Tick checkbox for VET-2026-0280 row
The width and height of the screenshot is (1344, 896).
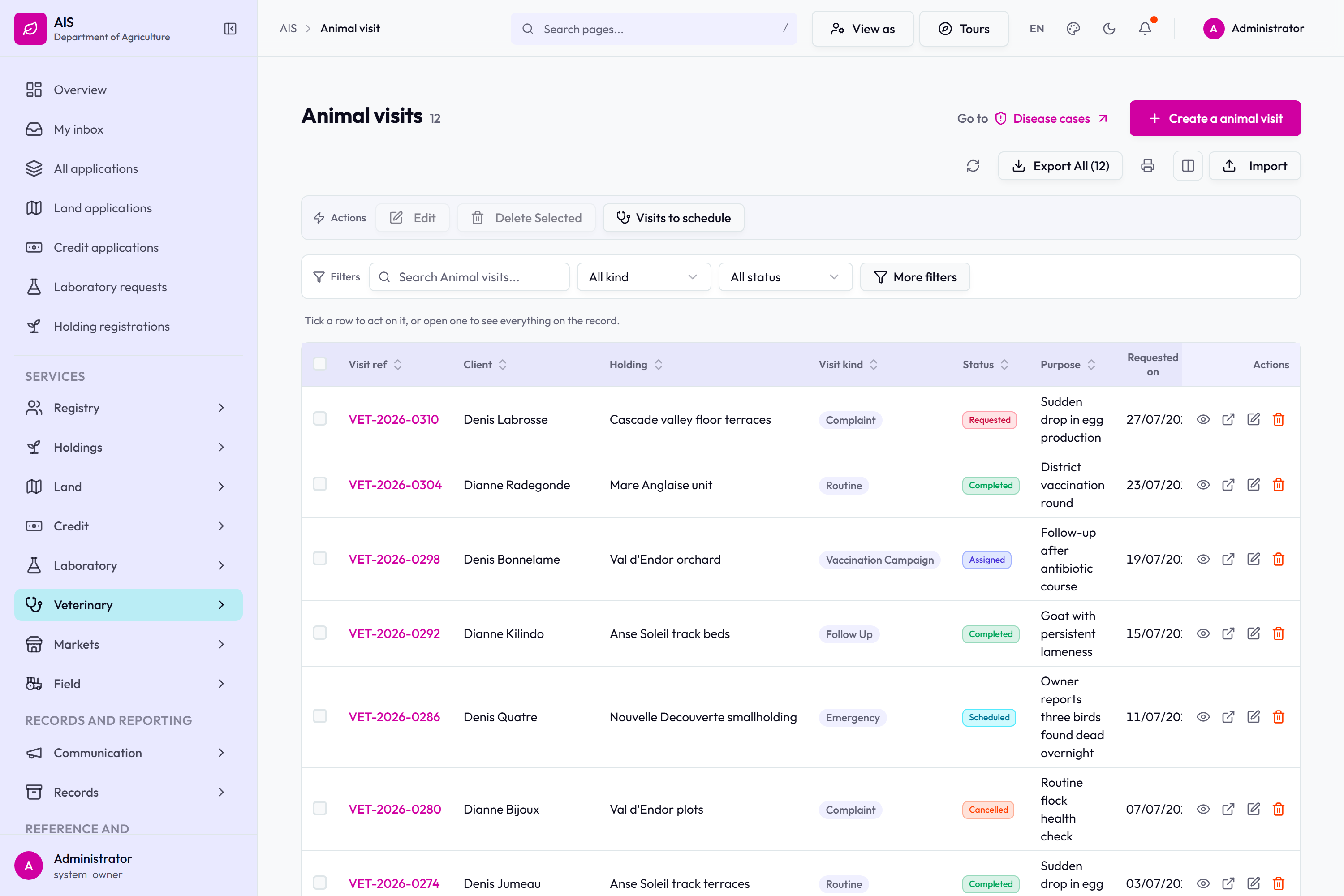(x=320, y=809)
